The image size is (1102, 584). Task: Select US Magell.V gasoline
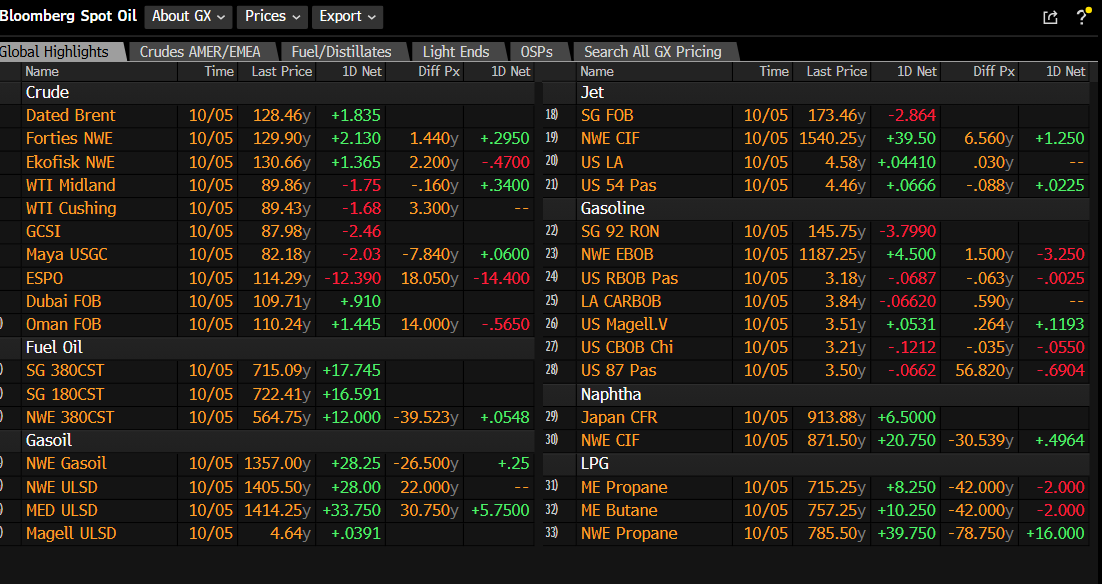tap(816, 325)
